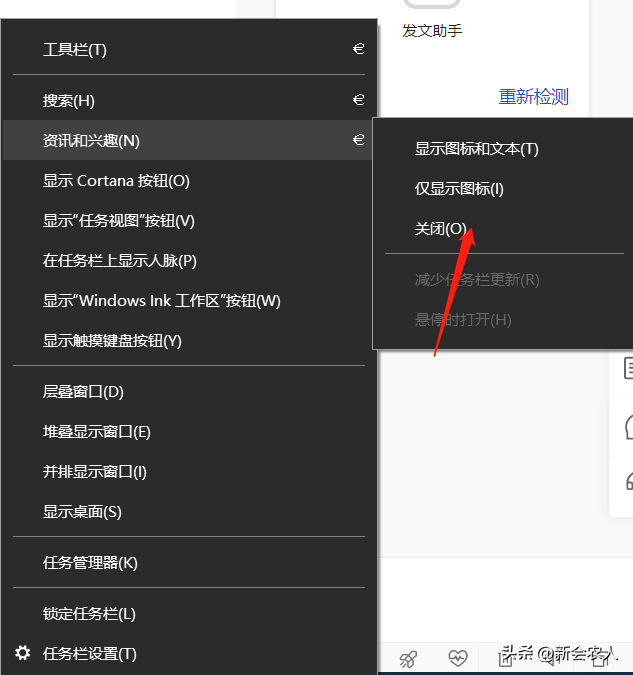
Task: Select 显示桌面(S) menu entry
Action: (189, 511)
